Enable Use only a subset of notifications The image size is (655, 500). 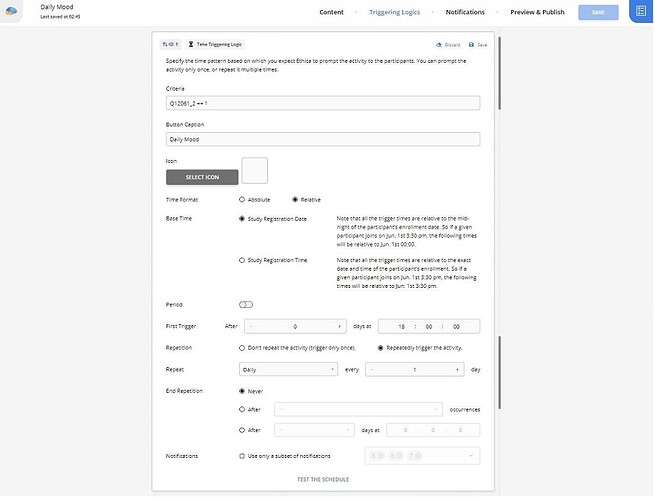(242, 456)
